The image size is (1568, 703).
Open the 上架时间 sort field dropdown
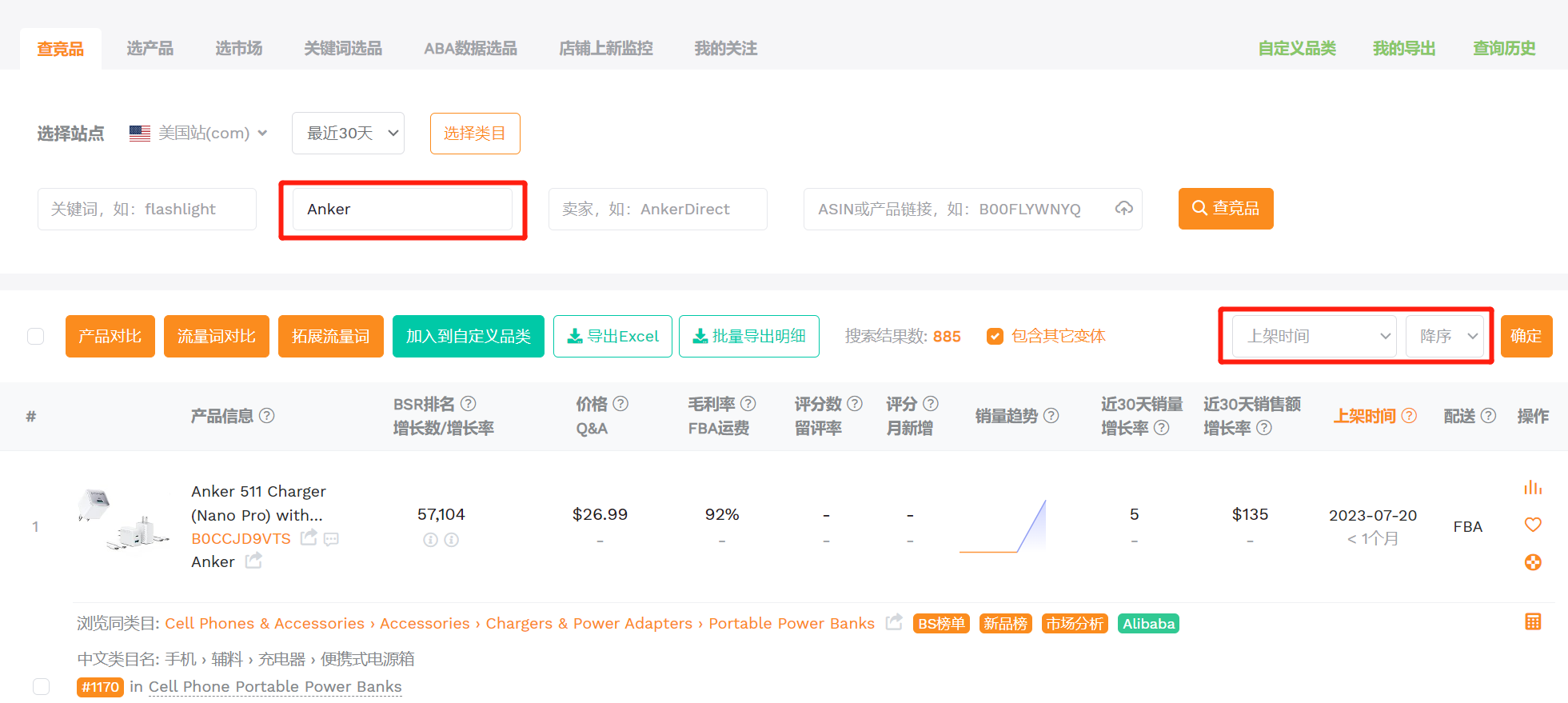tap(1315, 336)
